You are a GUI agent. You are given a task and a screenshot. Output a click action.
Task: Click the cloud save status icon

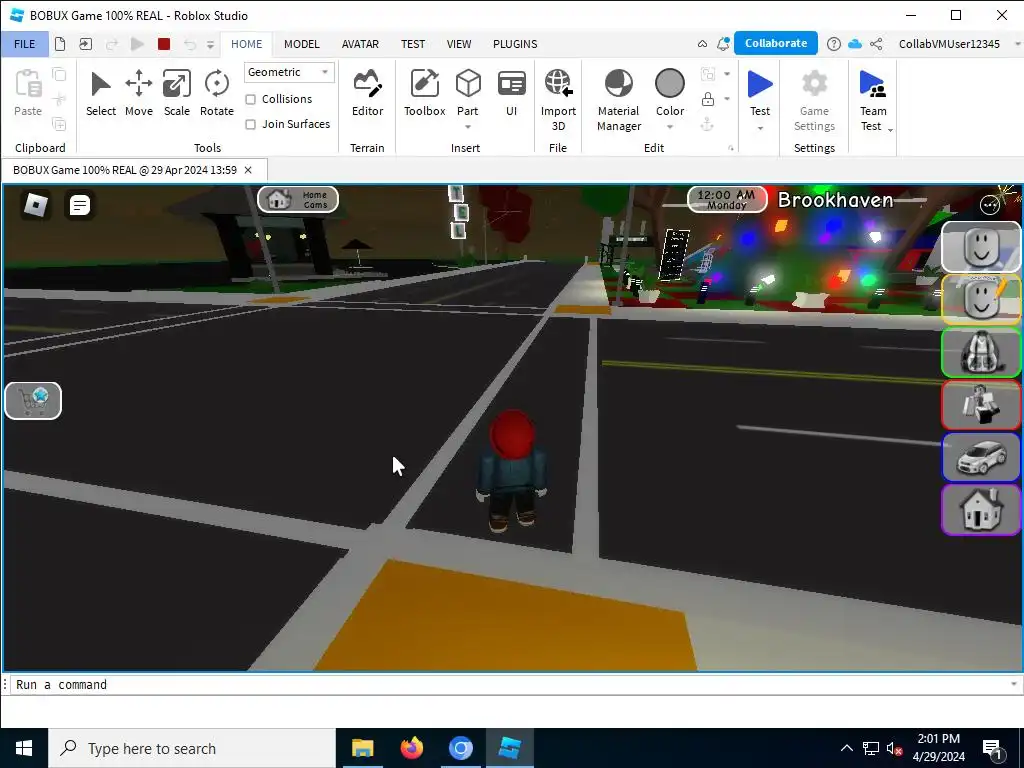point(855,44)
